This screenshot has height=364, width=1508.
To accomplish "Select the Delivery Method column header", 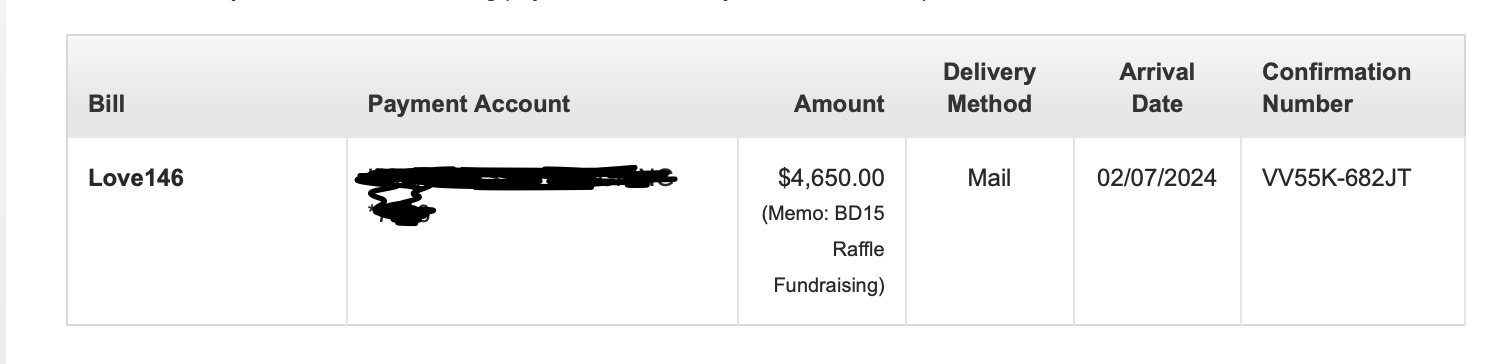I will [x=989, y=88].
